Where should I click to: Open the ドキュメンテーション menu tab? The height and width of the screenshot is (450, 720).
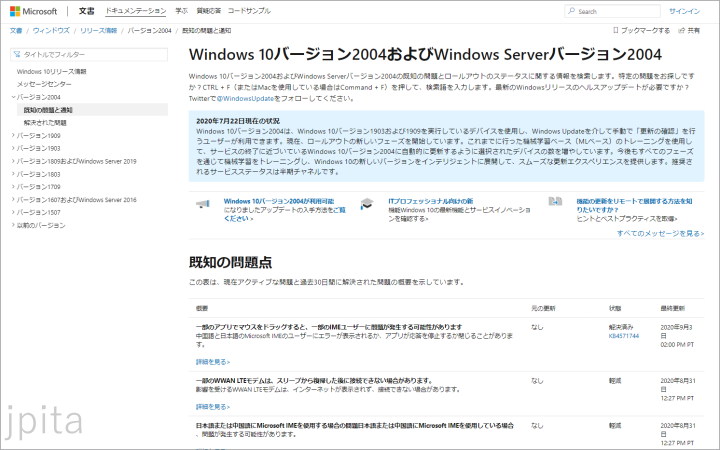(x=136, y=11)
